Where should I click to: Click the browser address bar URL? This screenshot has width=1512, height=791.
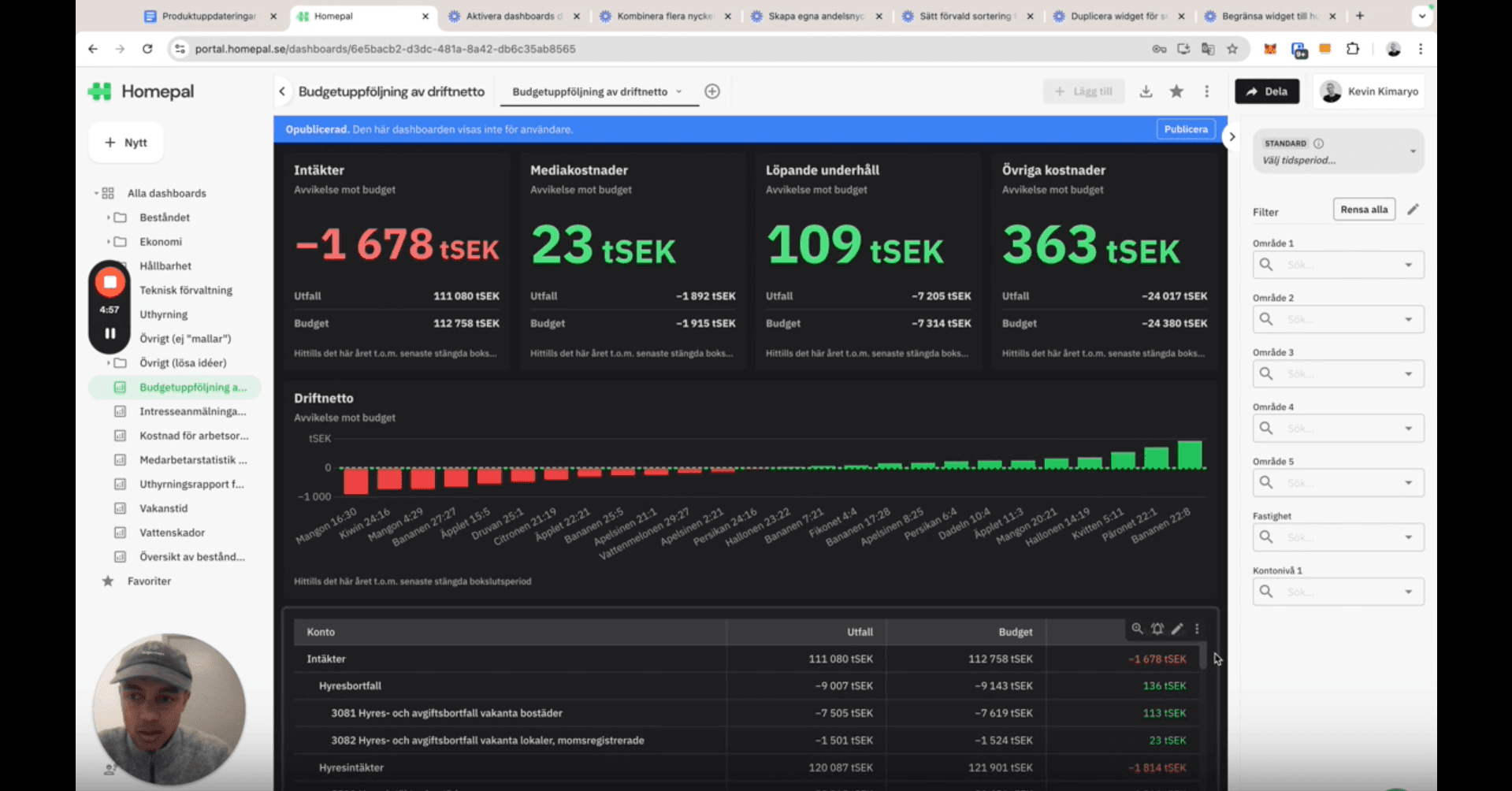pos(385,49)
